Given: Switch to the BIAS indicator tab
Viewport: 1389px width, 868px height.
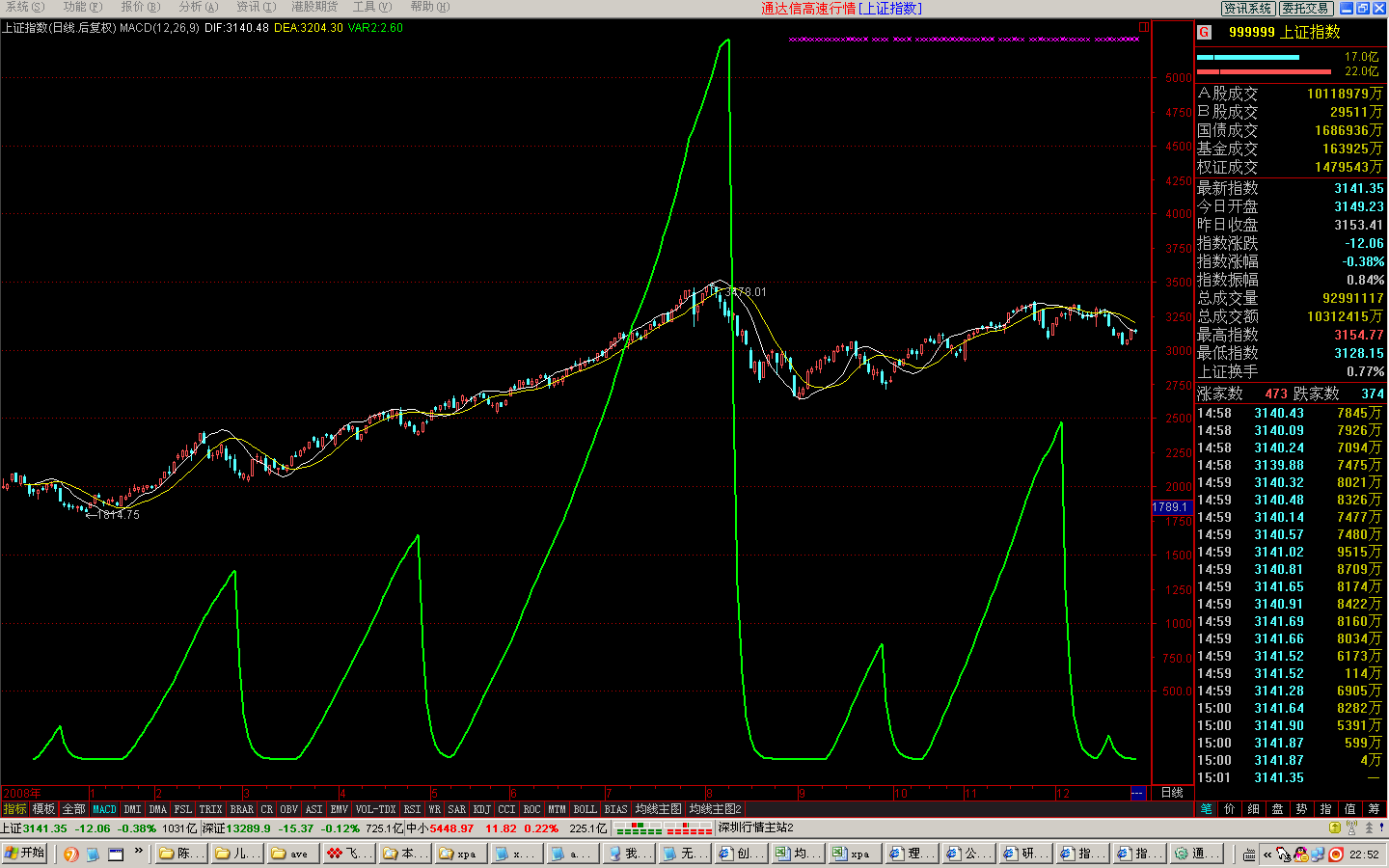Looking at the screenshot, I should pyautogui.click(x=615, y=809).
